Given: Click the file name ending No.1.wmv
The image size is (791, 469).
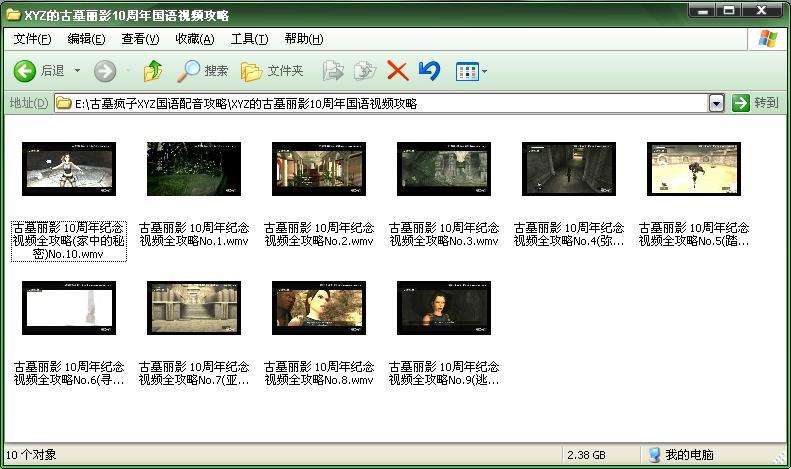Looking at the screenshot, I should tap(194, 234).
